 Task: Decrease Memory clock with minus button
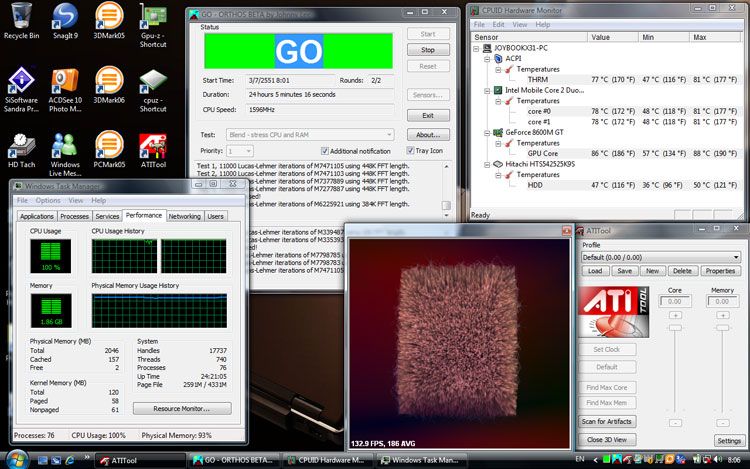pyautogui.click(x=723, y=423)
